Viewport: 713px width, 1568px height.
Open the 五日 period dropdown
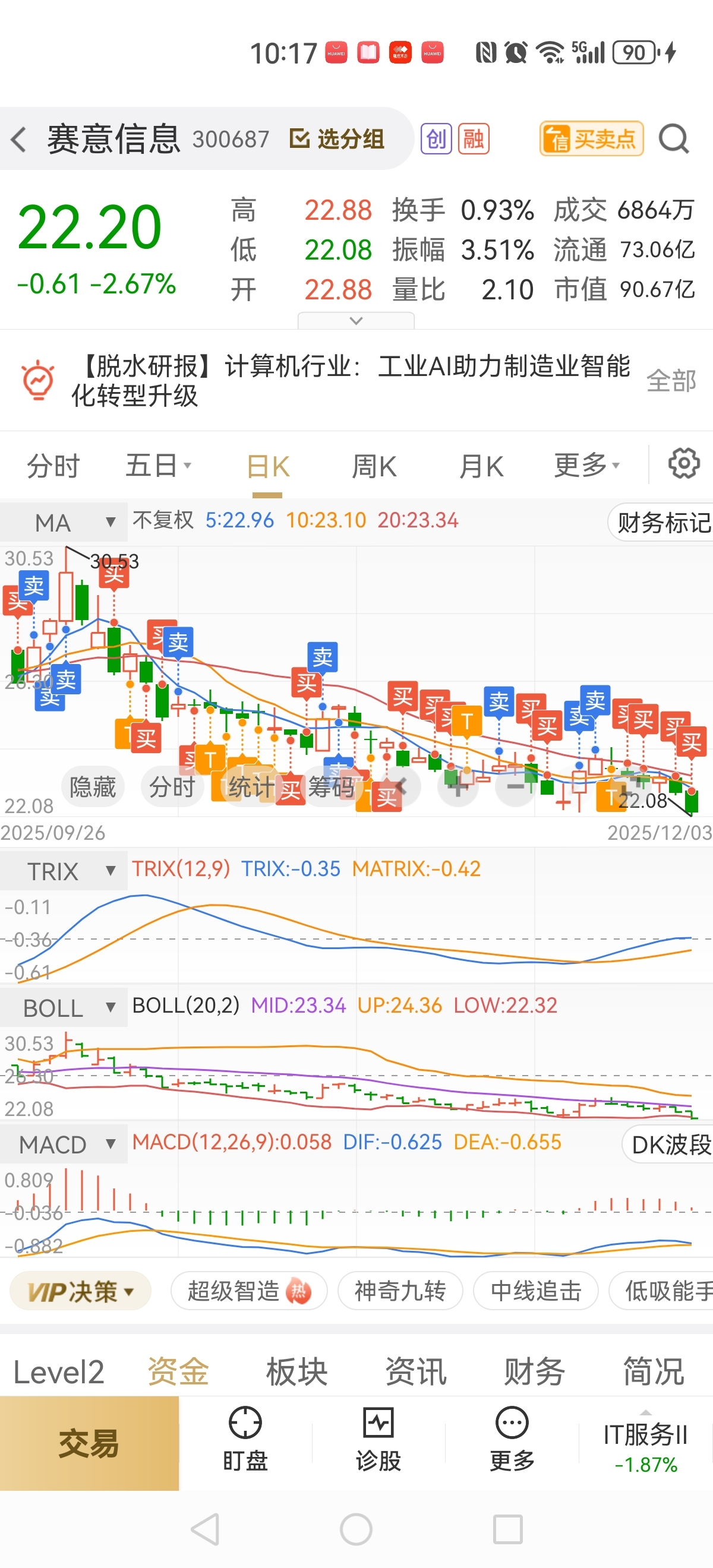[158, 466]
